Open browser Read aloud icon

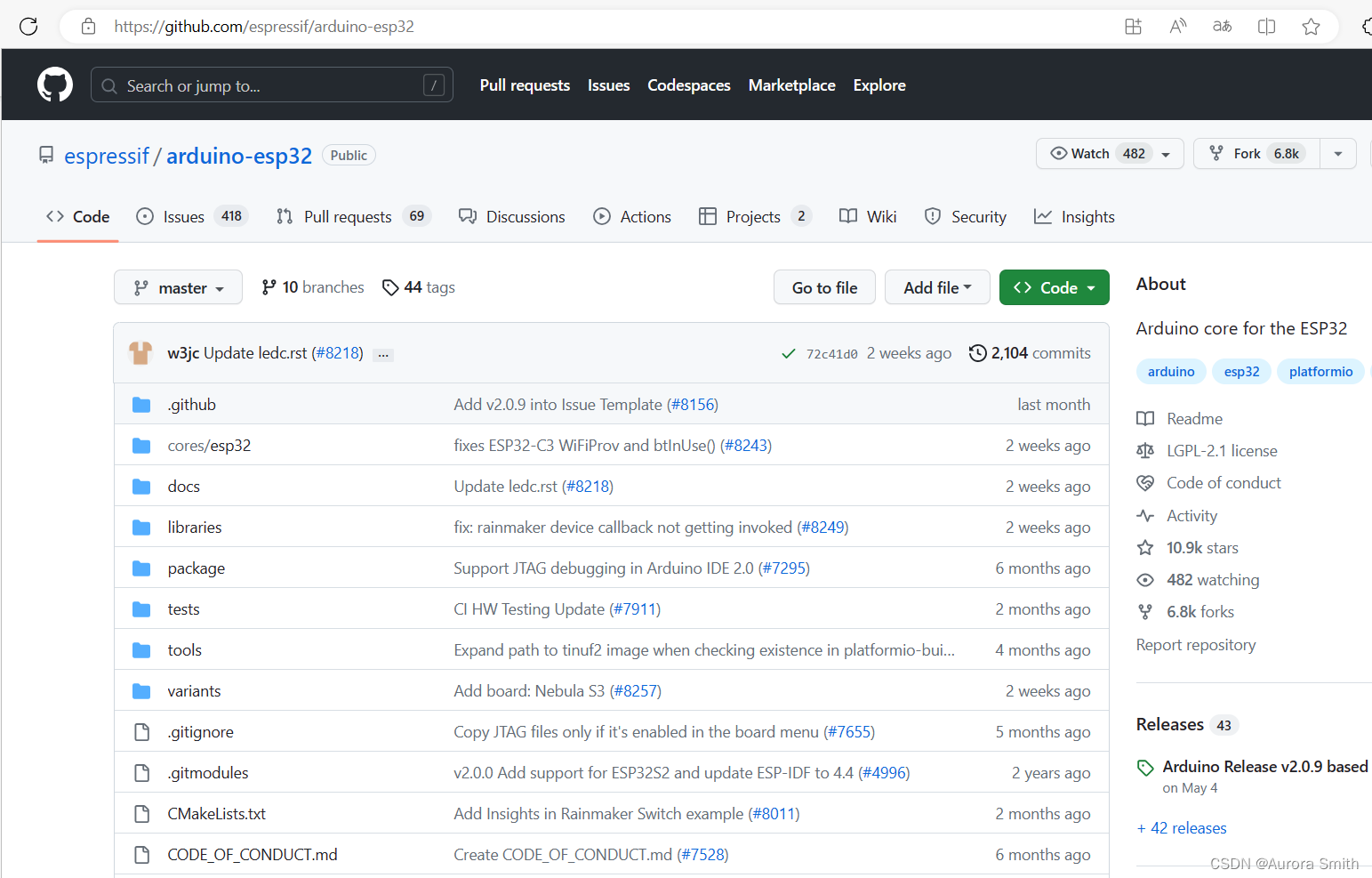pos(1177,27)
